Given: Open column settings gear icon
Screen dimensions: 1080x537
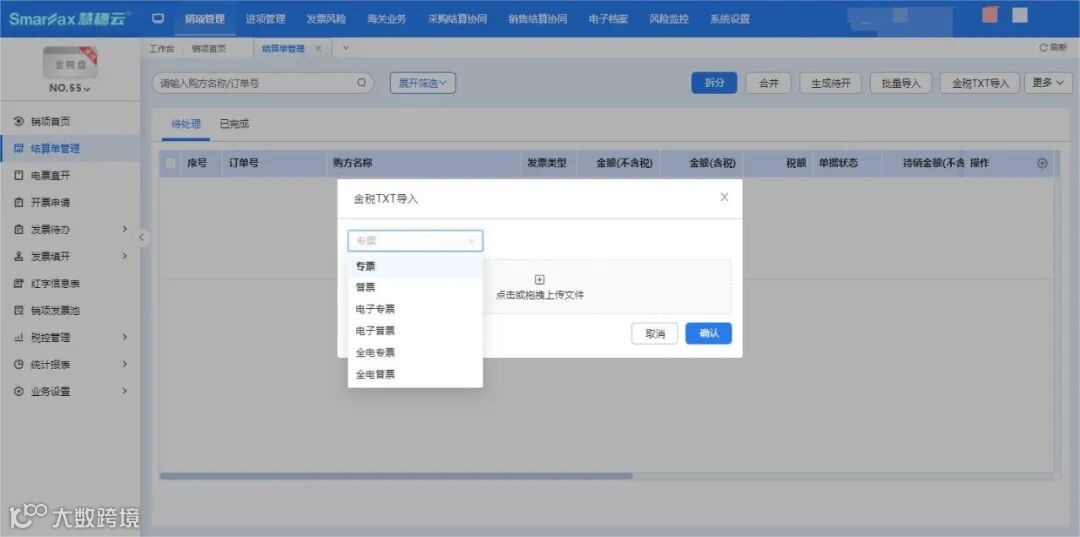Looking at the screenshot, I should click(x=1042, y=163).
